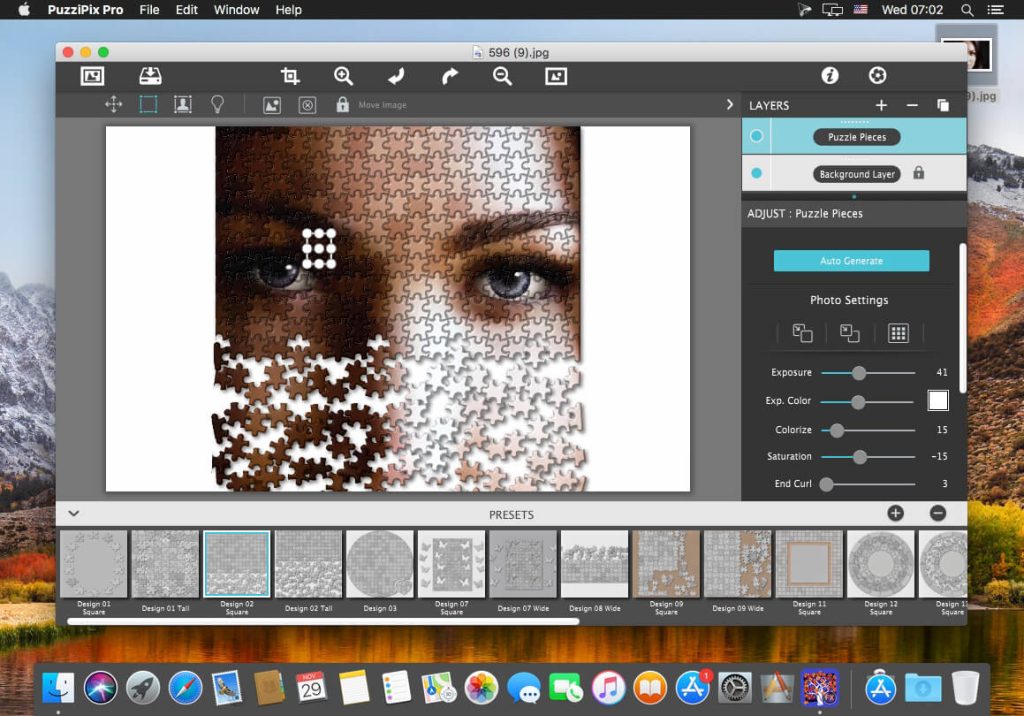
Task: Click the Redo arrow icon
Action: tap(448, 75)
